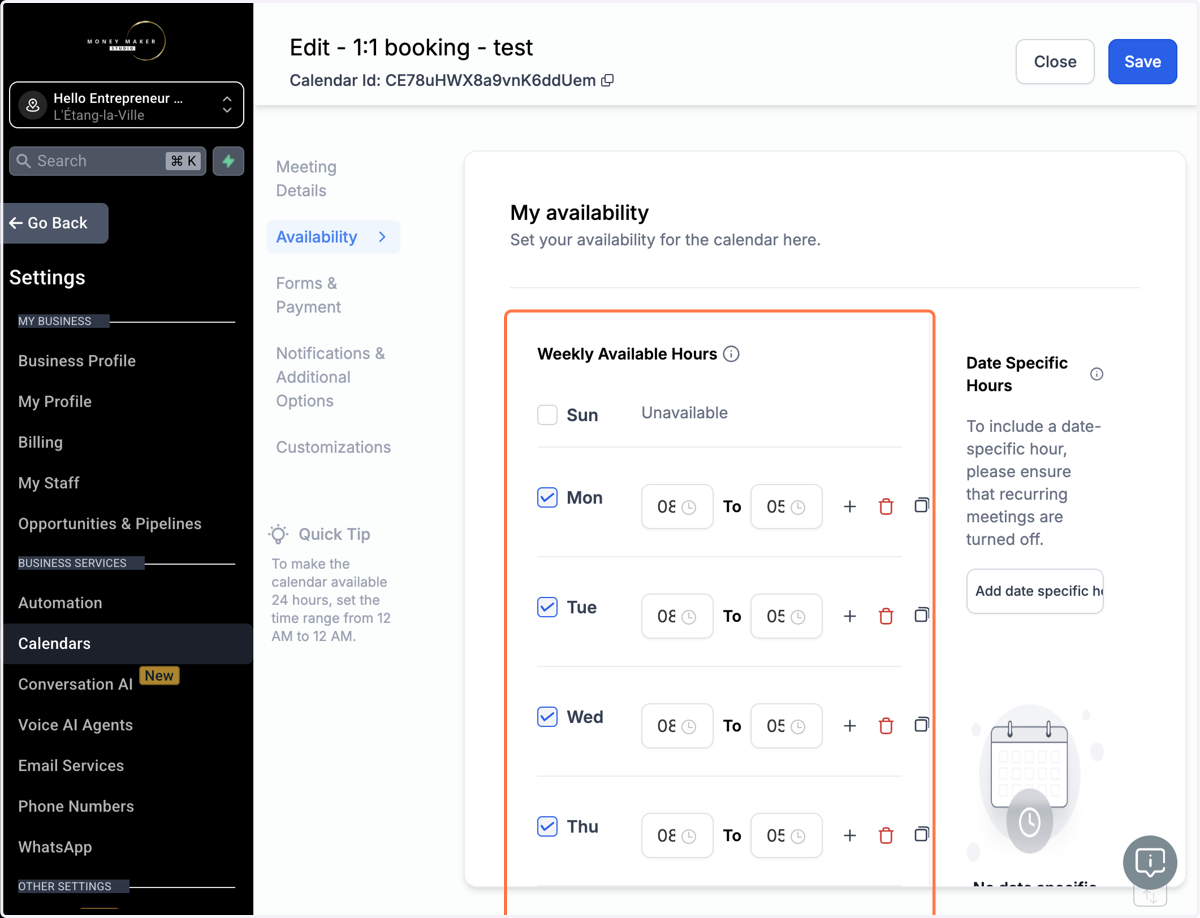
Task: Uncheck the Mon availability checkbox
Action: coord(547,498)
